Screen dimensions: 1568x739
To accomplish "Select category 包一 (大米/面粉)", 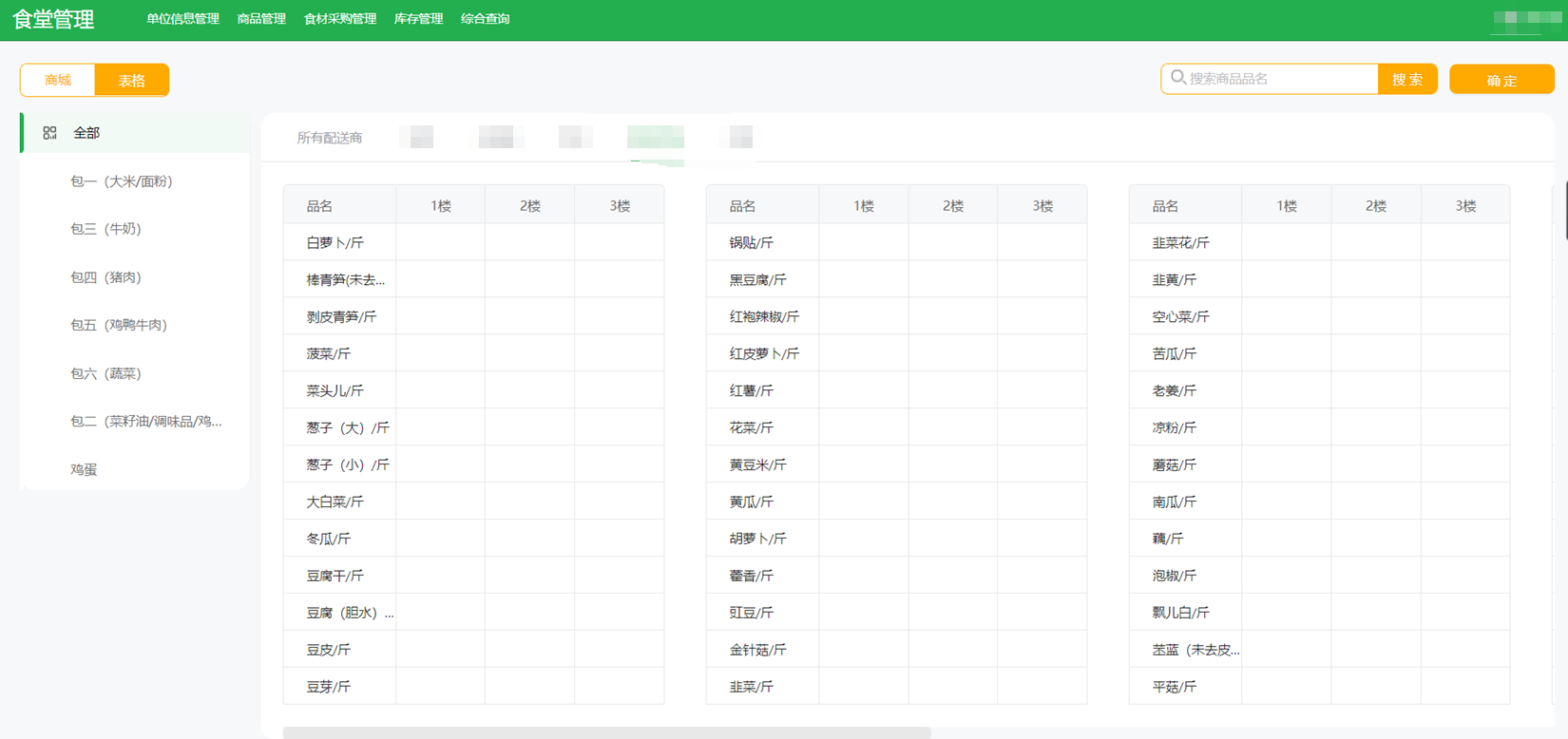I will [121, 181].
